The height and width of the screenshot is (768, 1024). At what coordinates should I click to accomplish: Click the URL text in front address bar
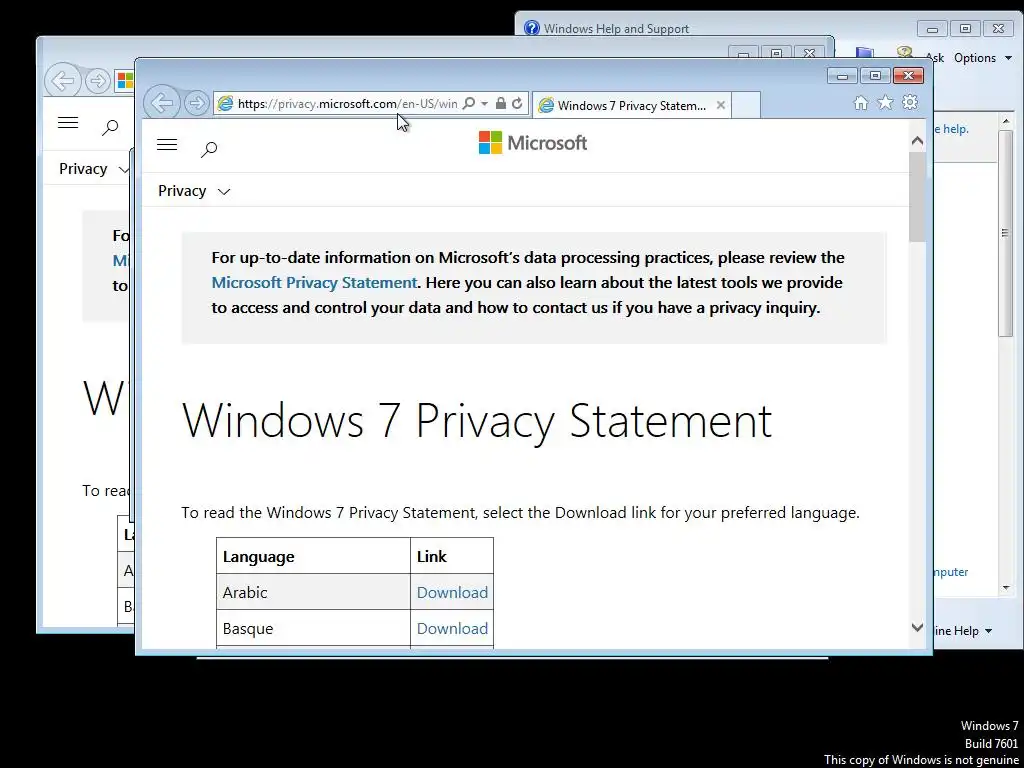[x=347, y=103]
